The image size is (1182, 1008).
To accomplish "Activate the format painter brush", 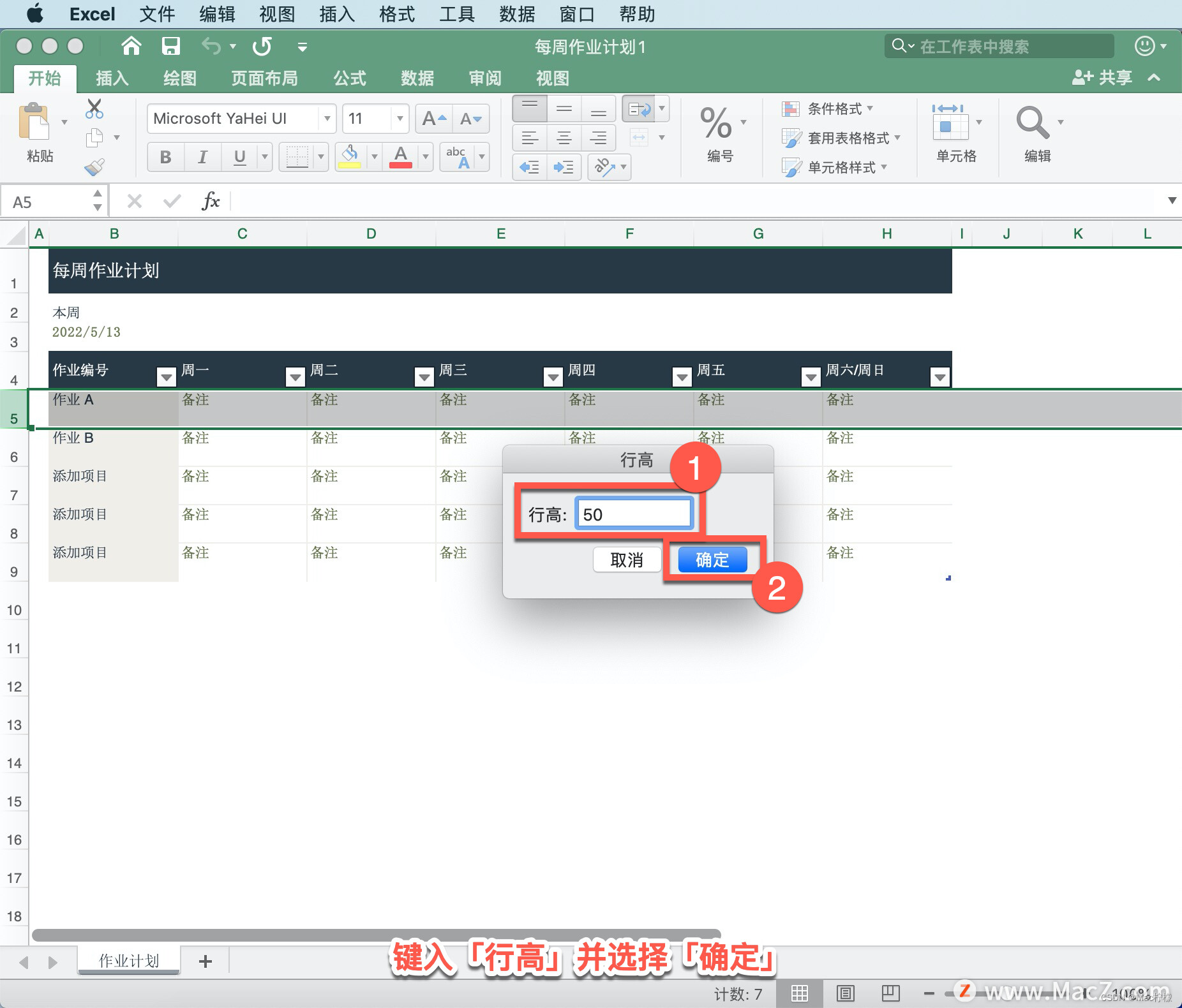I will pos(94,167).
